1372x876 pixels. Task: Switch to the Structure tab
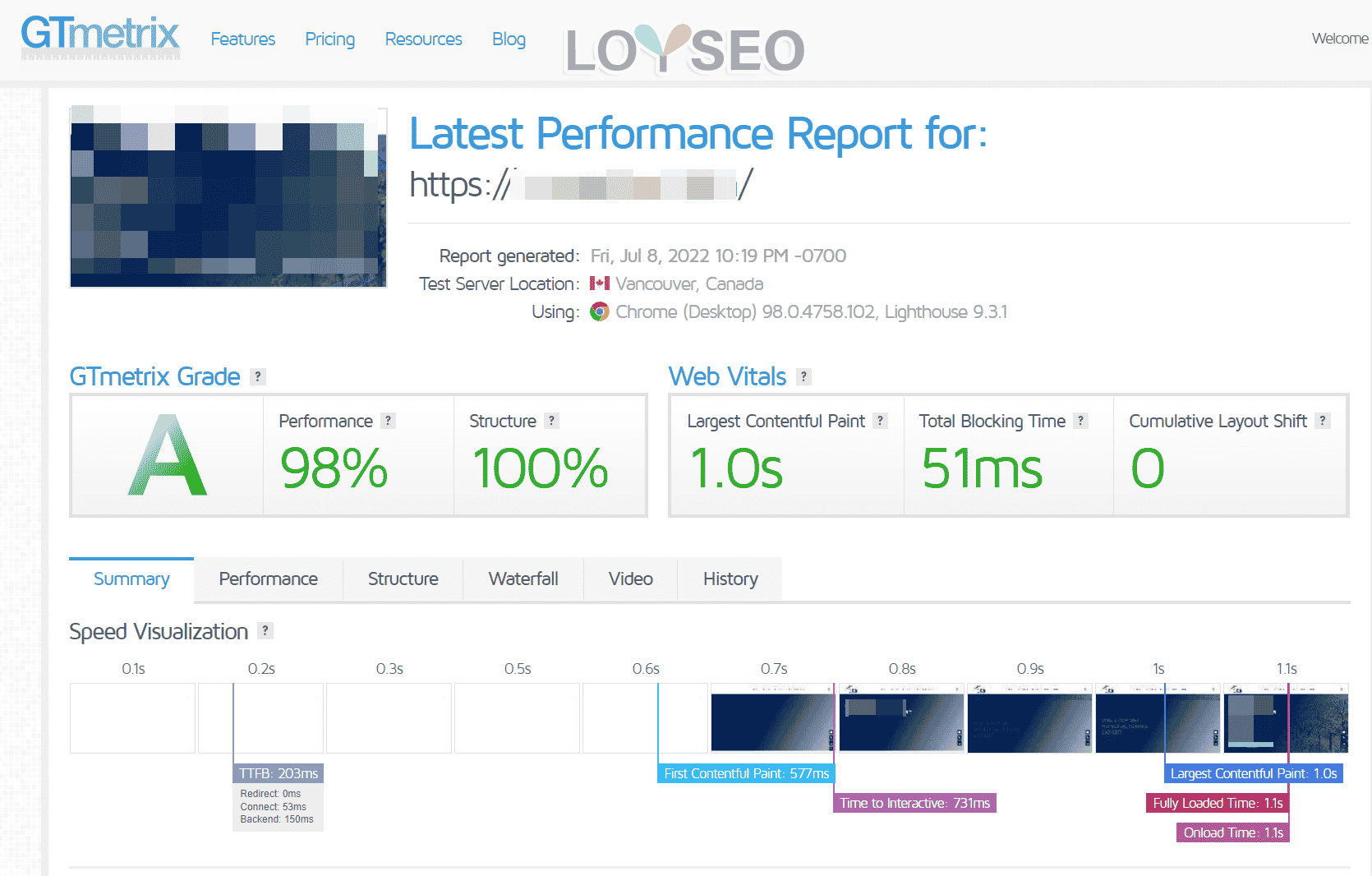coord(403,579)
